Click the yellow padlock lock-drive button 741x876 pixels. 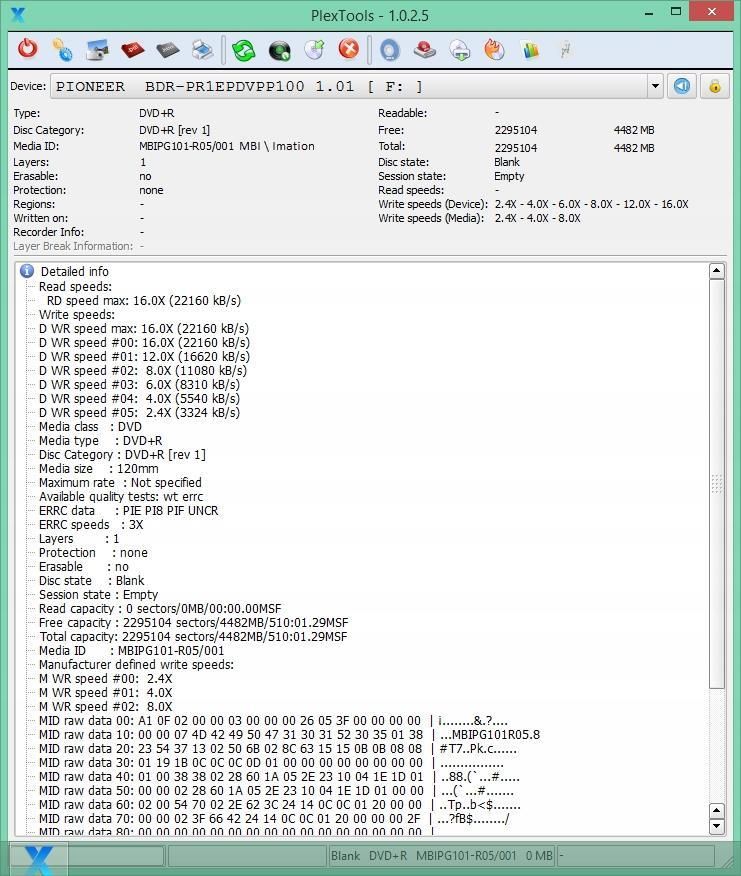715,86
